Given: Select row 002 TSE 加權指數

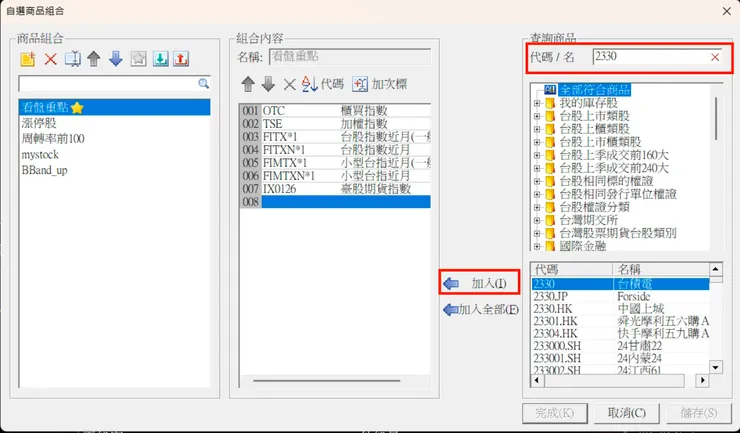Looking at the screenshot, I should [x=335, y=124].
